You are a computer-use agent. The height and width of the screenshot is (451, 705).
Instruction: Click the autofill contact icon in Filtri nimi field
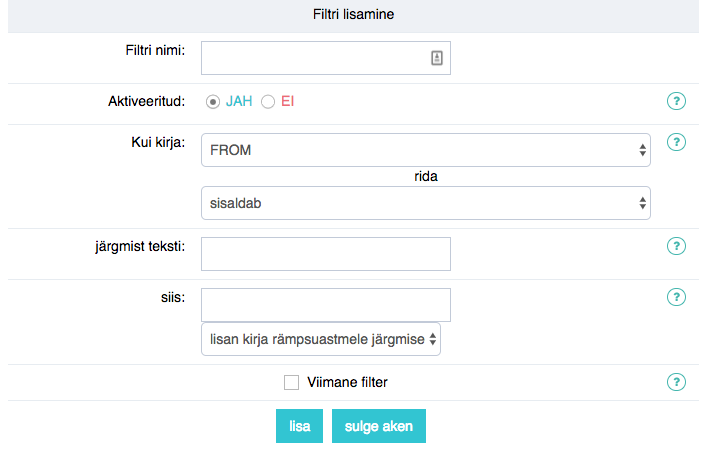[437, 58]
